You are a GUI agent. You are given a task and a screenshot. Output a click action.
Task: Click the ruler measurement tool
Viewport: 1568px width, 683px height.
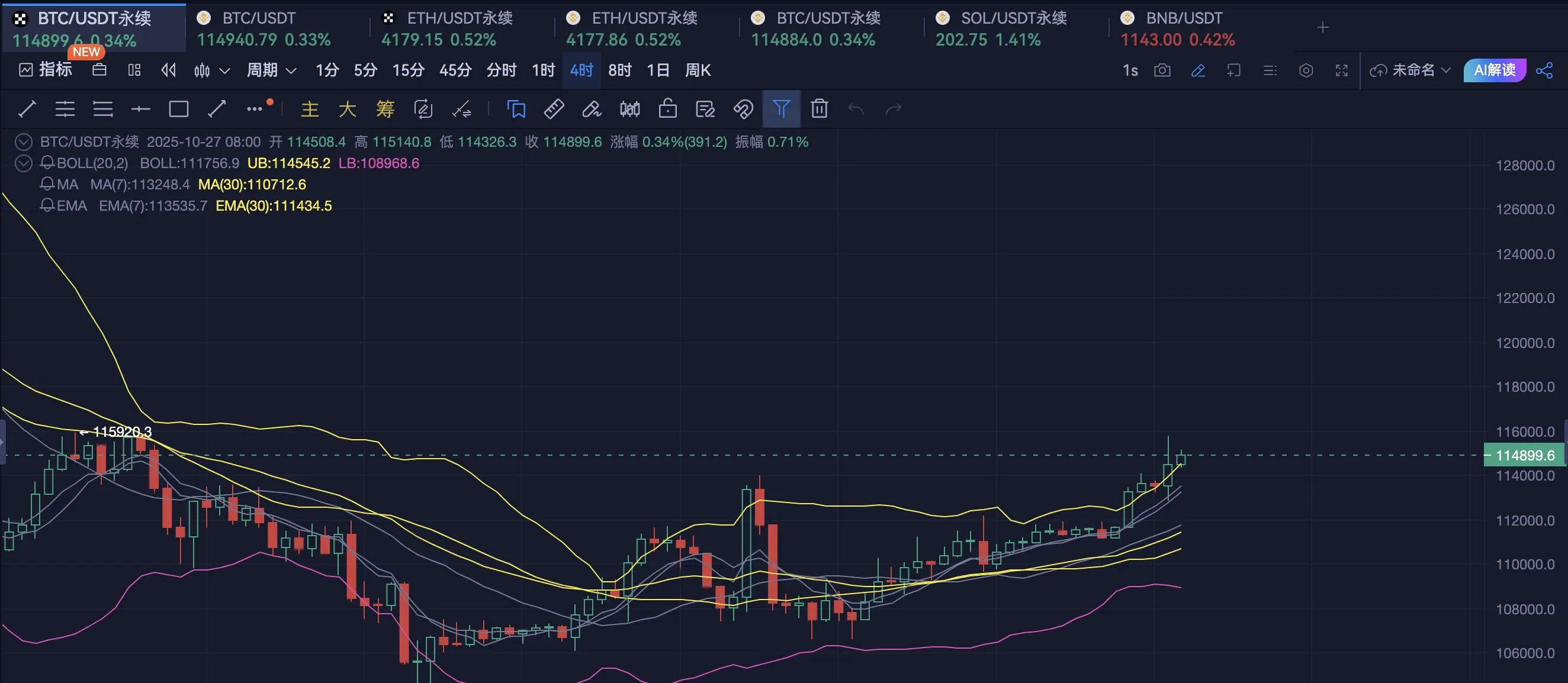553,109
